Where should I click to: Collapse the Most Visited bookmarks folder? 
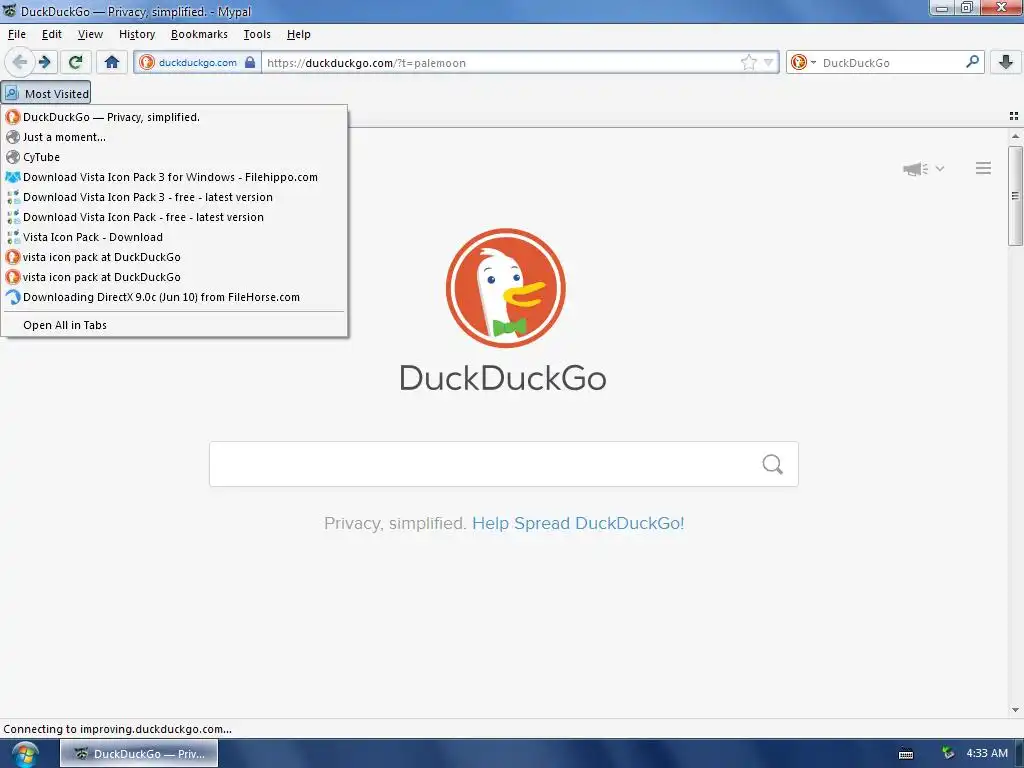[46, 93]
